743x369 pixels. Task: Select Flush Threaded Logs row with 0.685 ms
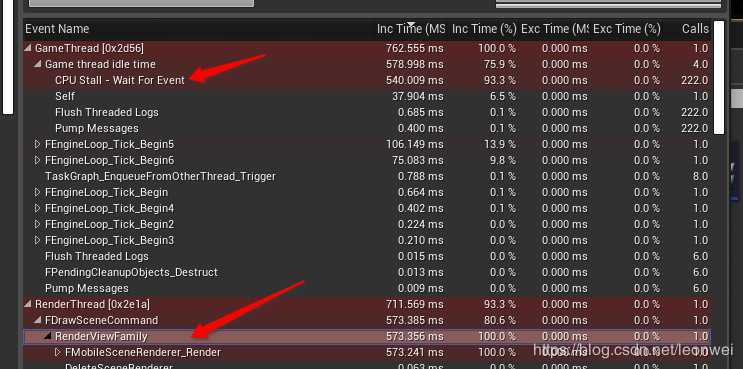click(367, 112)
